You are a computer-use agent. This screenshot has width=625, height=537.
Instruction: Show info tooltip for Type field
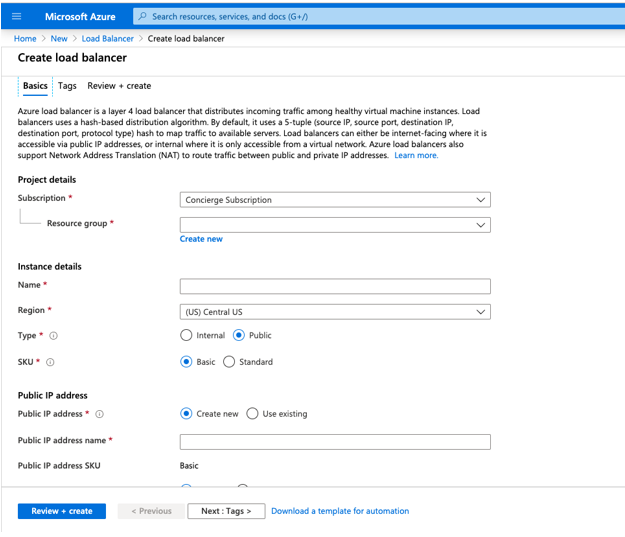[53, 336]
